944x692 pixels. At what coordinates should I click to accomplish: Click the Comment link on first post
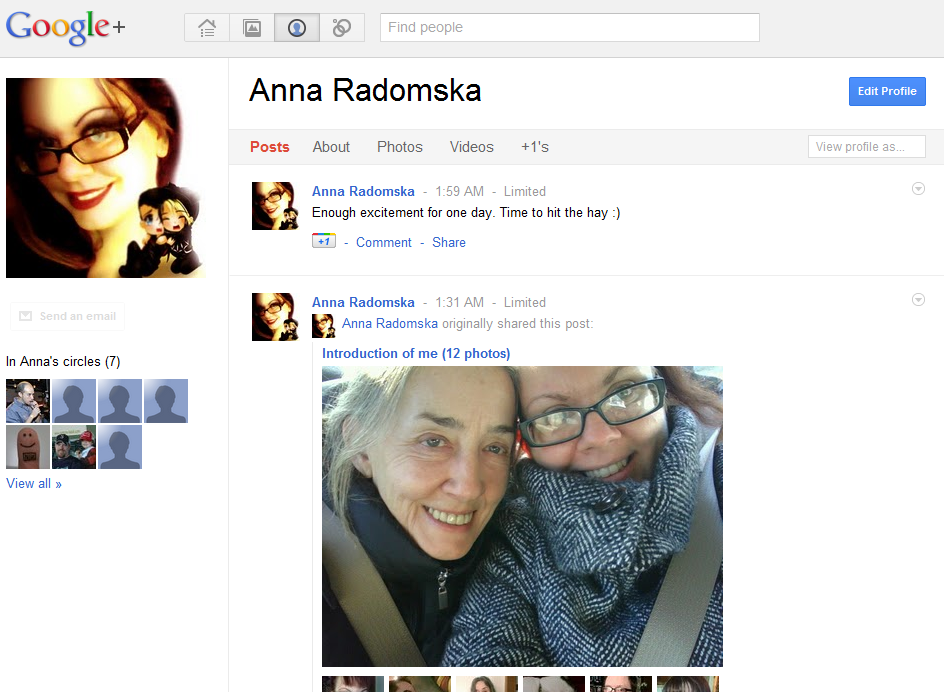click(383, 242)
